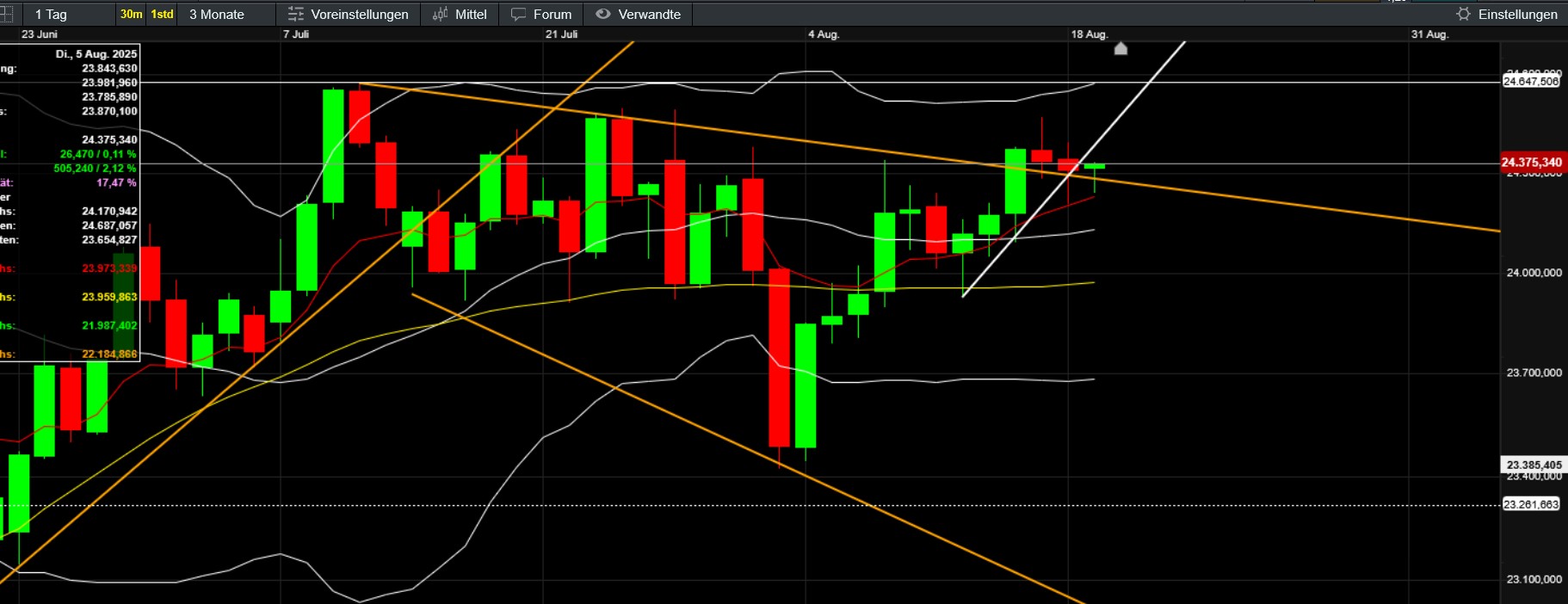Click the green 26,470 / 0,11 % value
This screenshot has height=604, width=1568.
tap(98, 154)
